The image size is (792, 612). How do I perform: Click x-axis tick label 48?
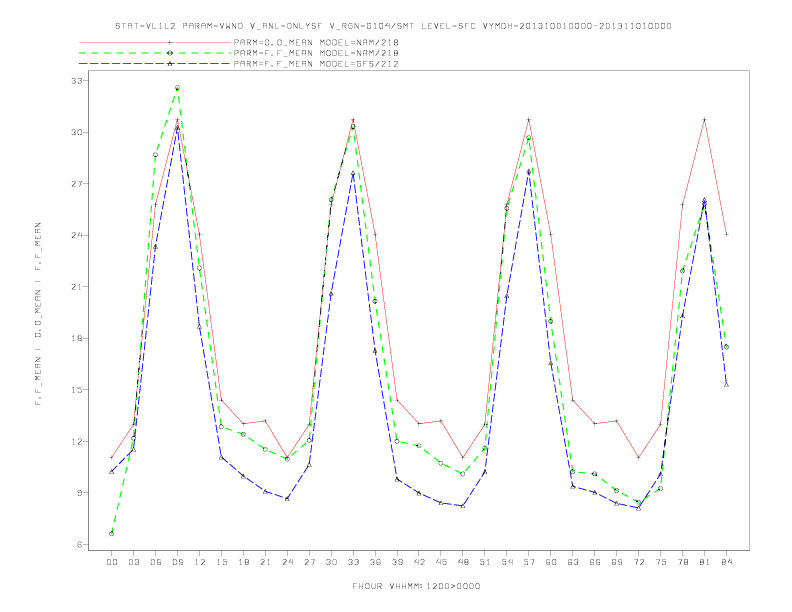(463, 562)
